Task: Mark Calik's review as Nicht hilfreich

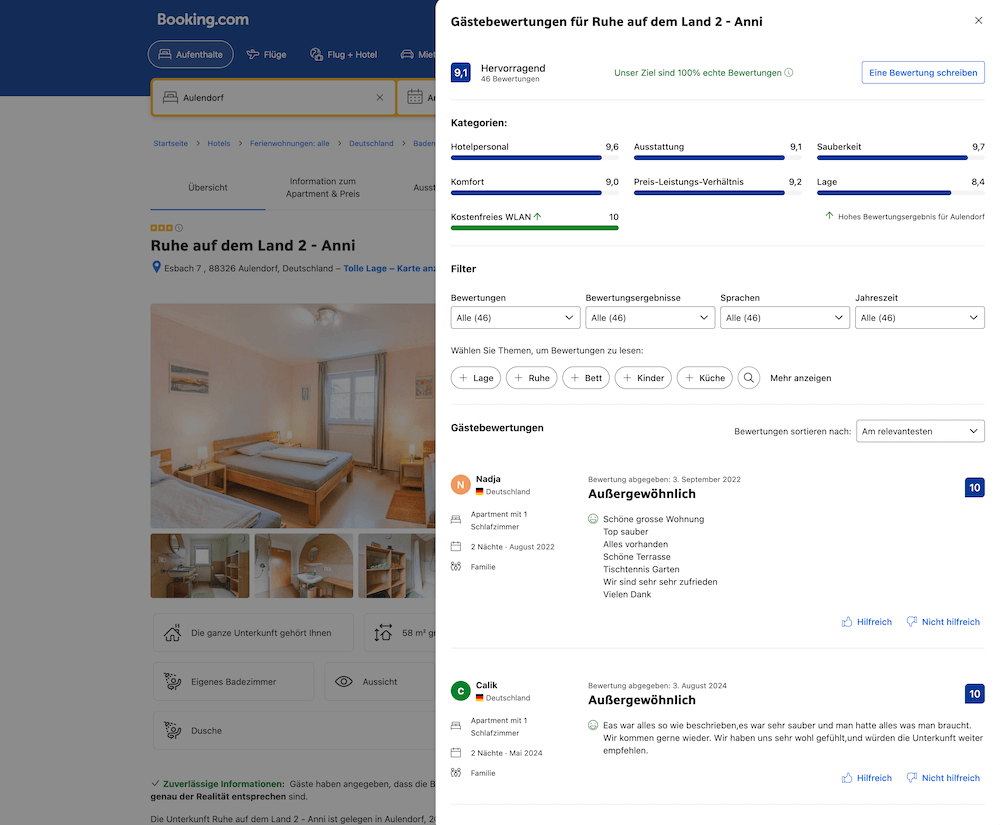Action: pos(942,778)
